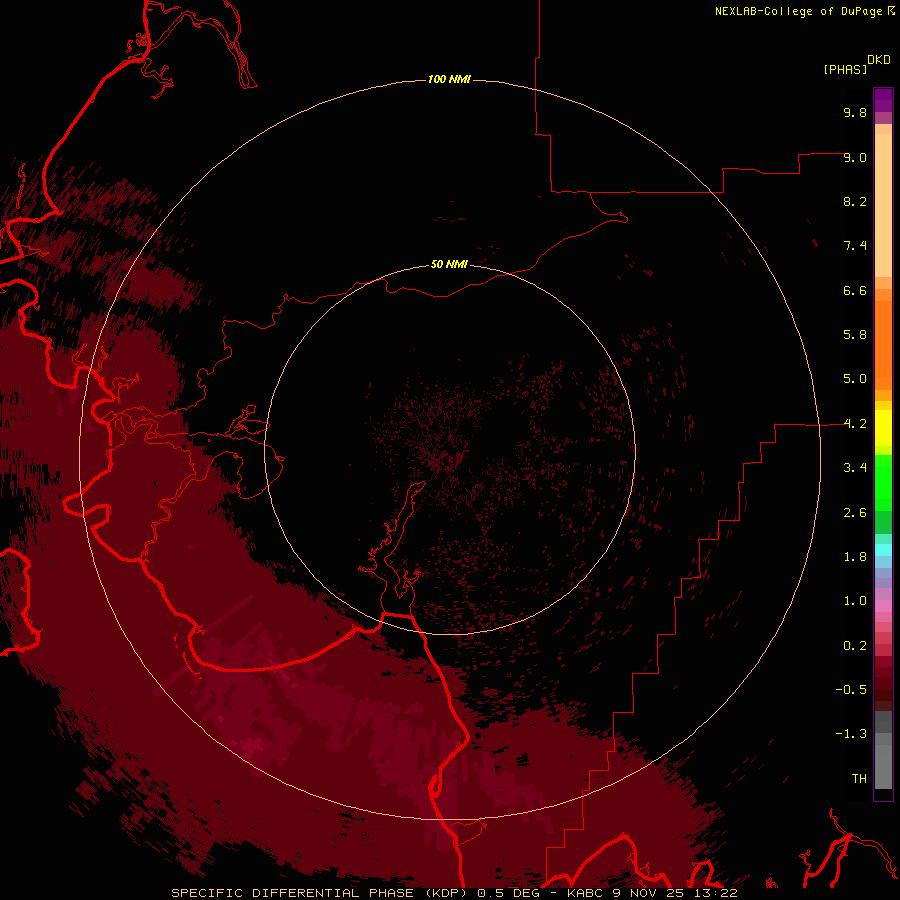Select the -0.5 scale value

[x=851, y=690]
